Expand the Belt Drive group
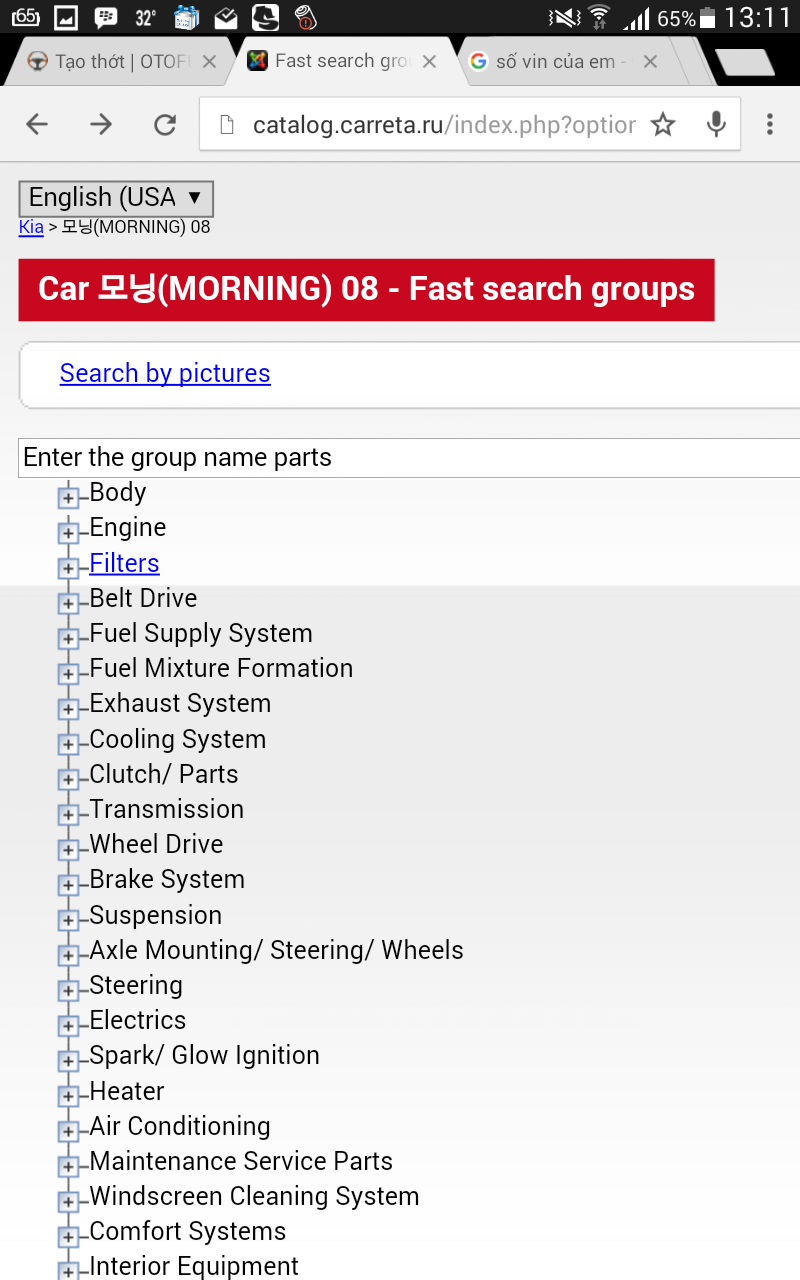 68,603
